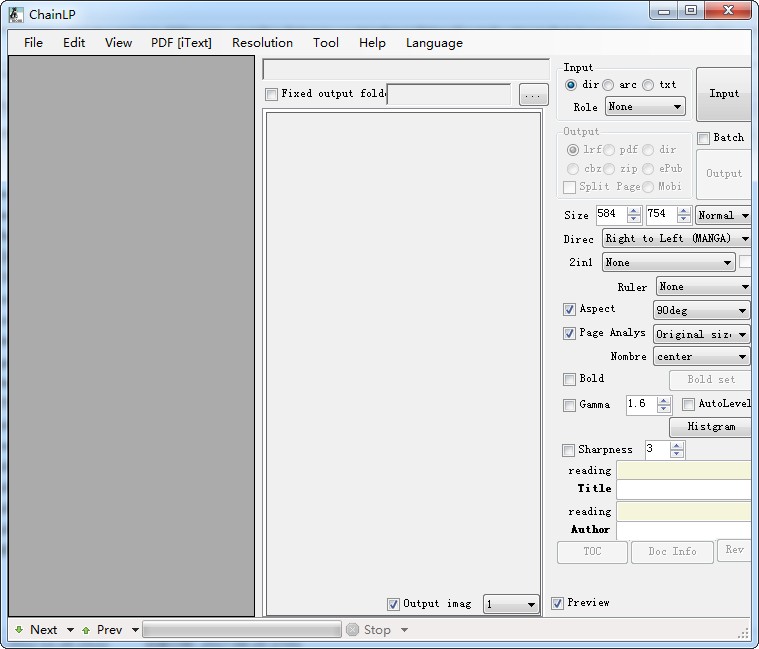Open dropdown arrow beside Stop button
This screenshot has width=759, height=649.
click(405, 630)
